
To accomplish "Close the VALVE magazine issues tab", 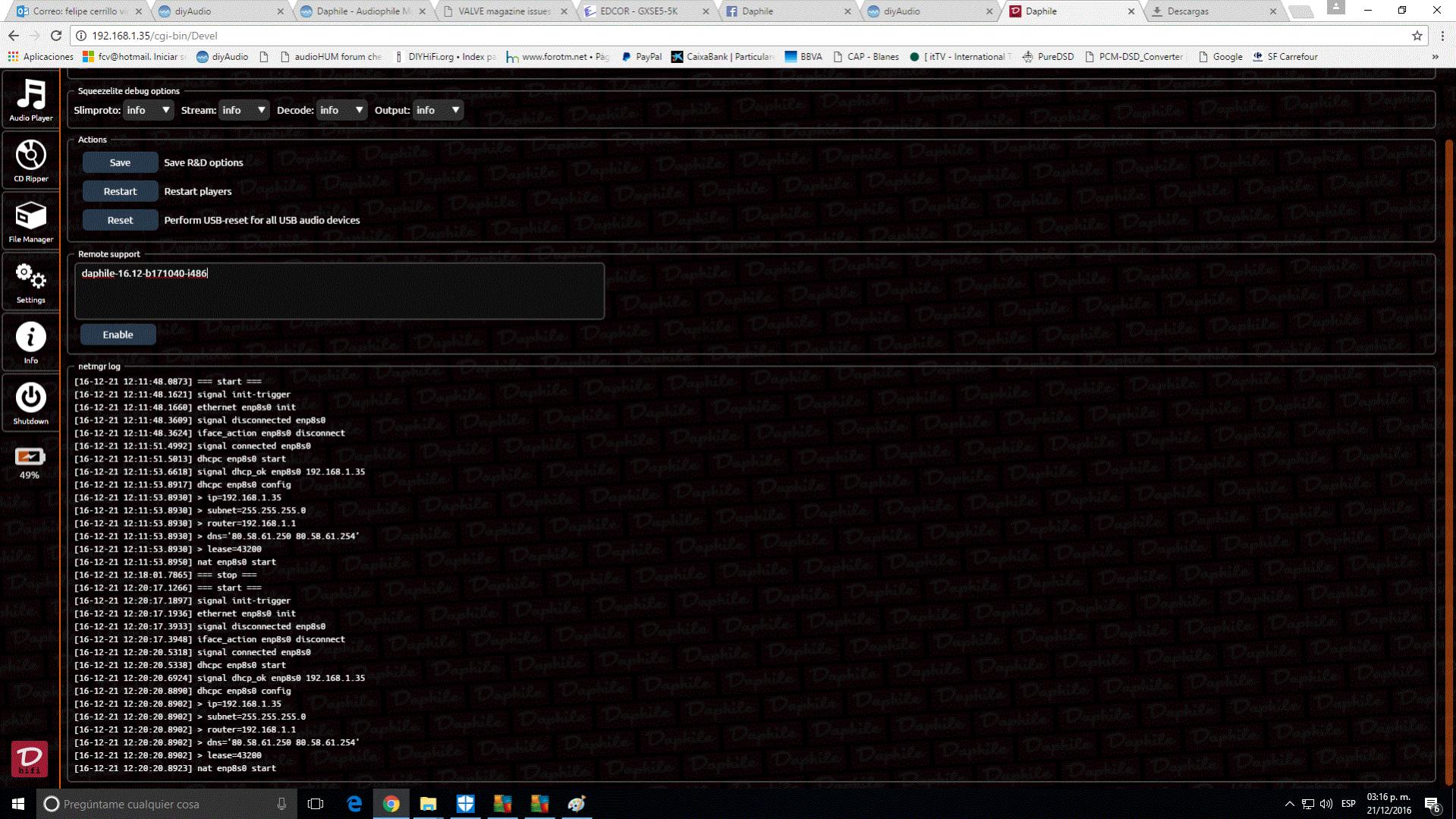I will (x=564, y=11).
